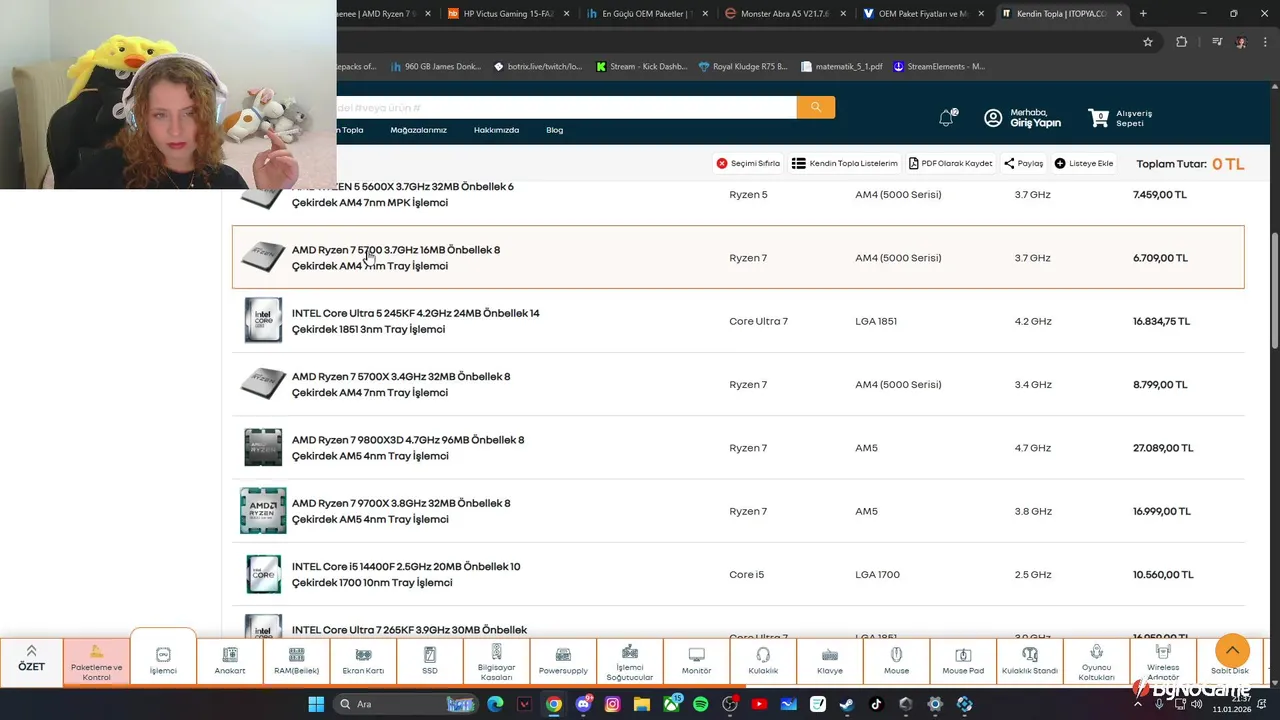Open the Kulaklık Standı category
The image size is (1280, 720).
(1030, 661)
